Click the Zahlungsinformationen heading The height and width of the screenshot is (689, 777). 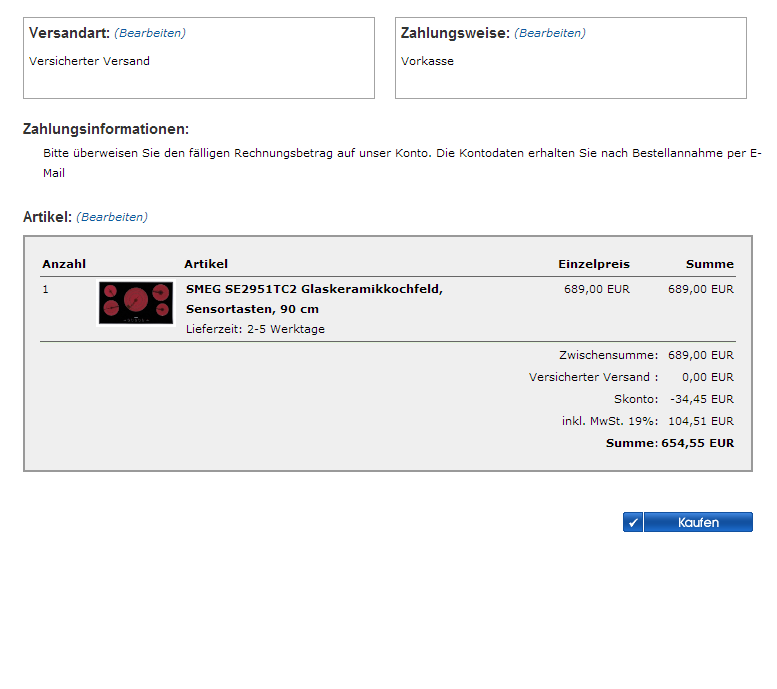pyautogui.click(x=105, y=129)
